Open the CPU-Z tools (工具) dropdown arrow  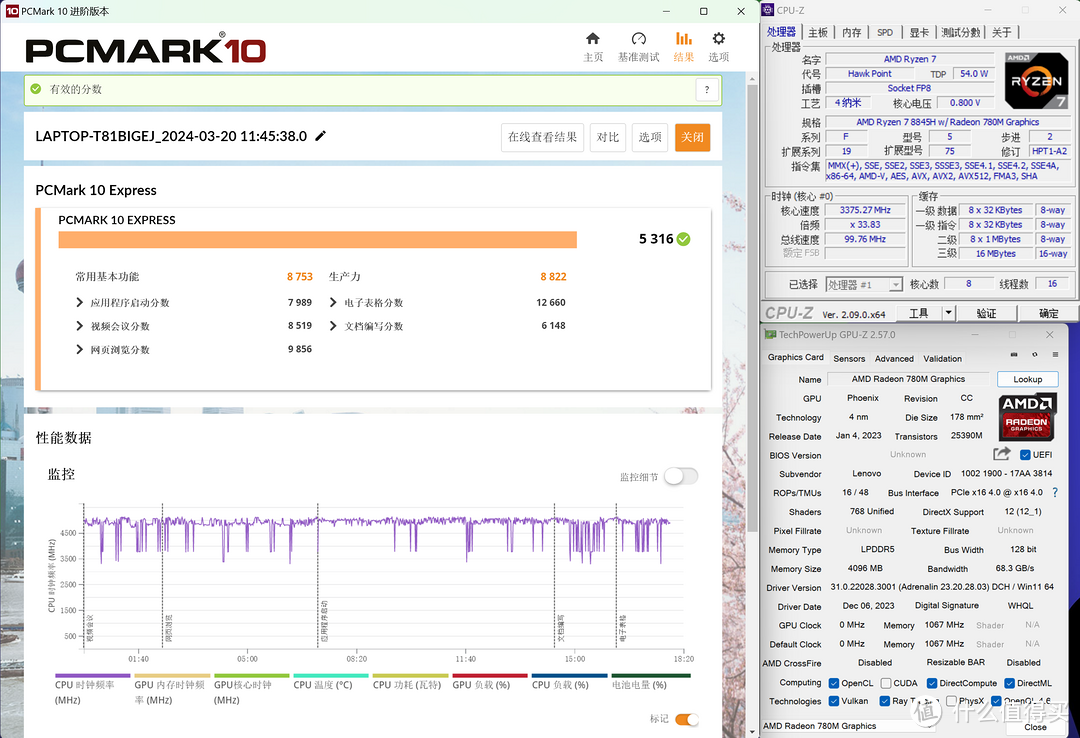tap(948, 313)
